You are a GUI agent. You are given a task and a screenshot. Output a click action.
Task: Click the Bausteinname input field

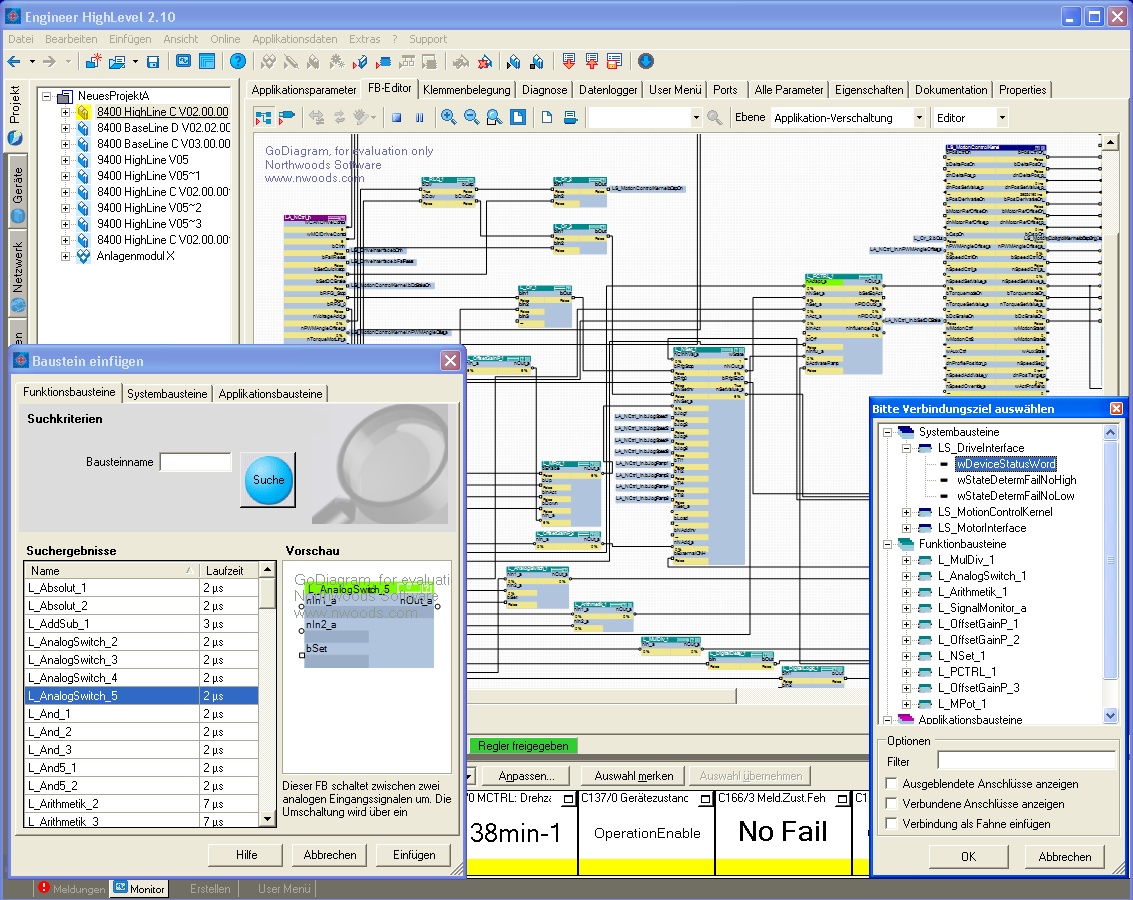[195, 462]
